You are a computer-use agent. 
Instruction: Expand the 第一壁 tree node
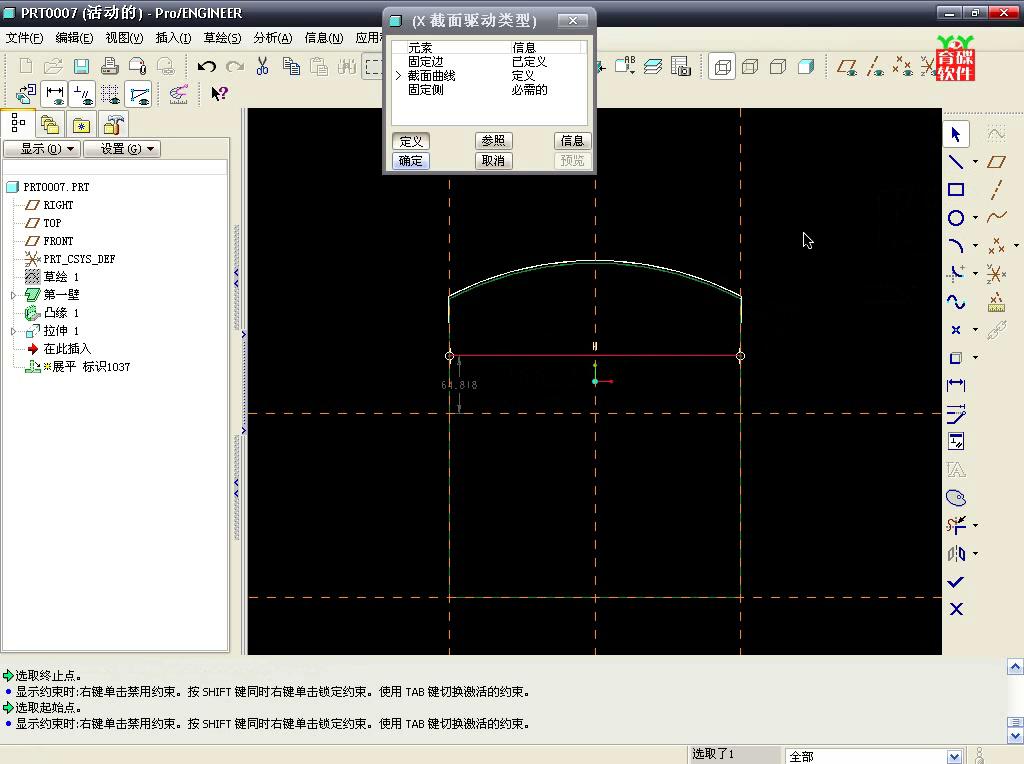point(14,295)
